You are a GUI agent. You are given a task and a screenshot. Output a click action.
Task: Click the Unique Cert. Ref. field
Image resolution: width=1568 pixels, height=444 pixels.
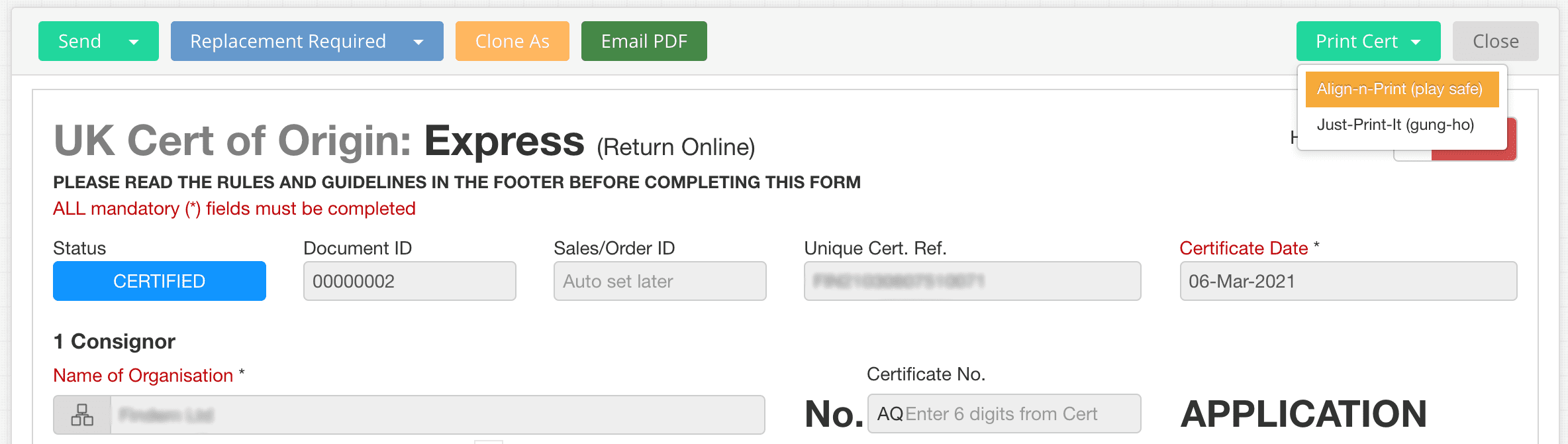click(x=973, y=281)
